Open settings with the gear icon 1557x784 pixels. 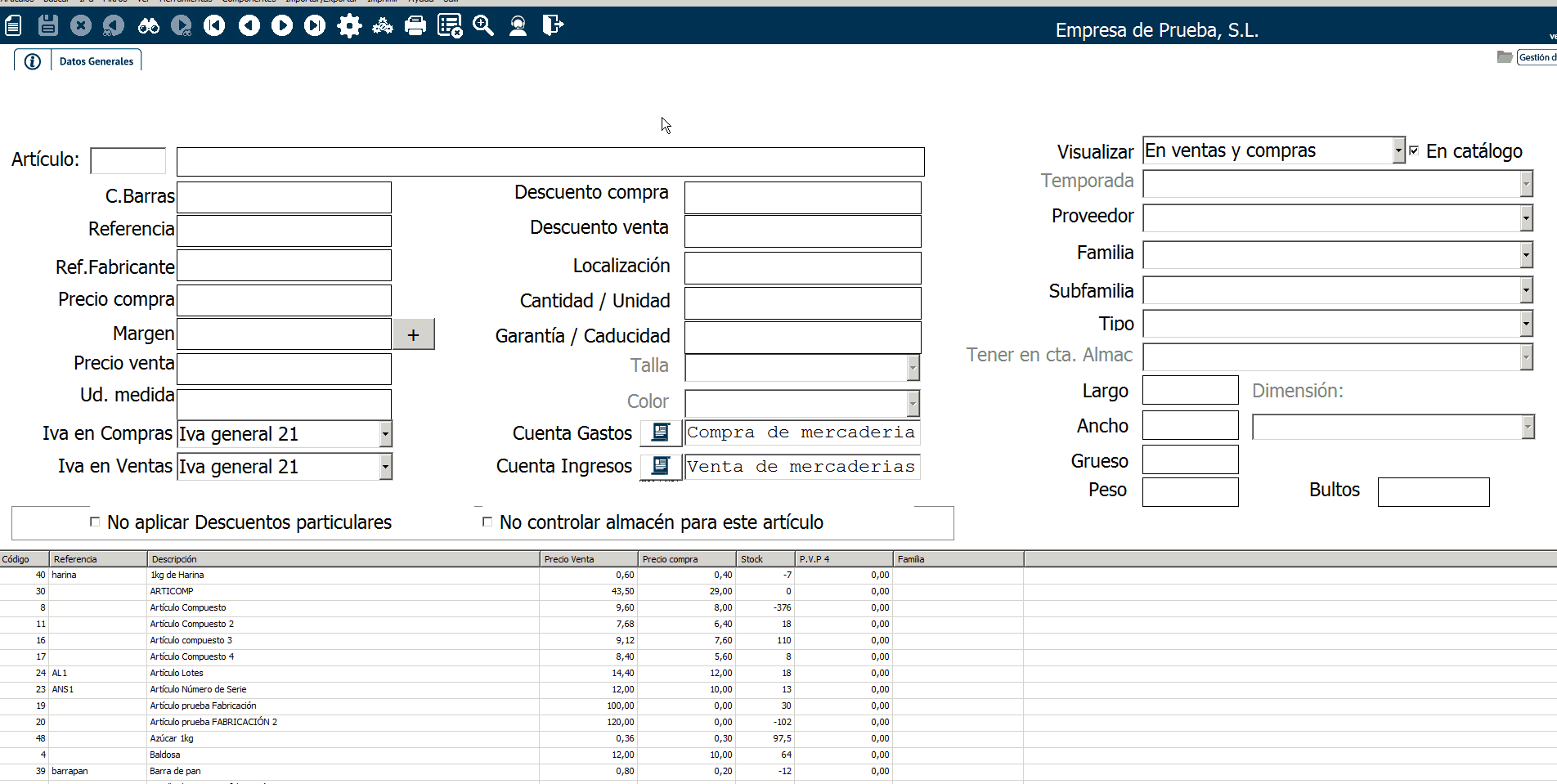349,26
